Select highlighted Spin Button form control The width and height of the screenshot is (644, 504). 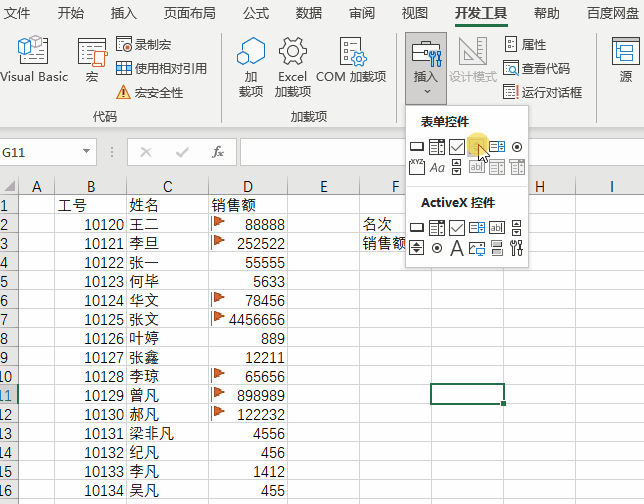(476, 147)
